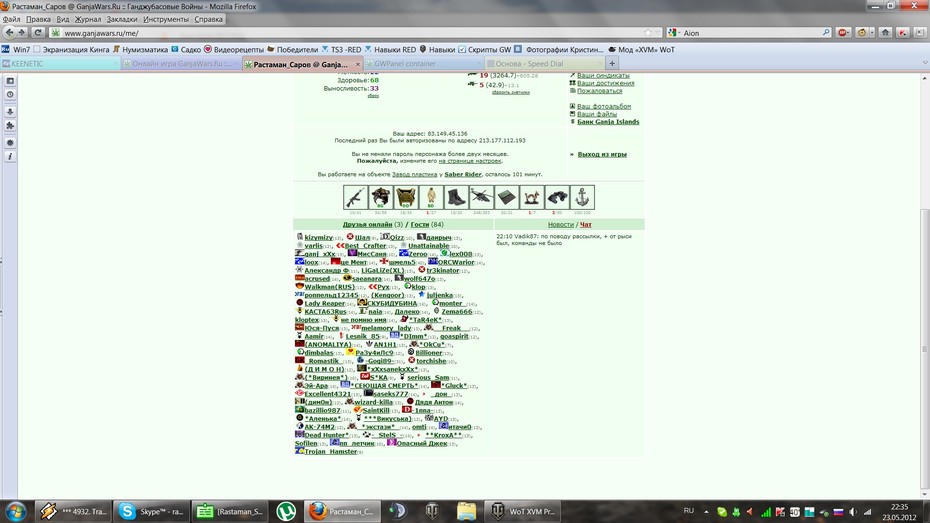Open the Навыки RED bookmark
This screenshot has height=523, width=930.
[390, 49]
